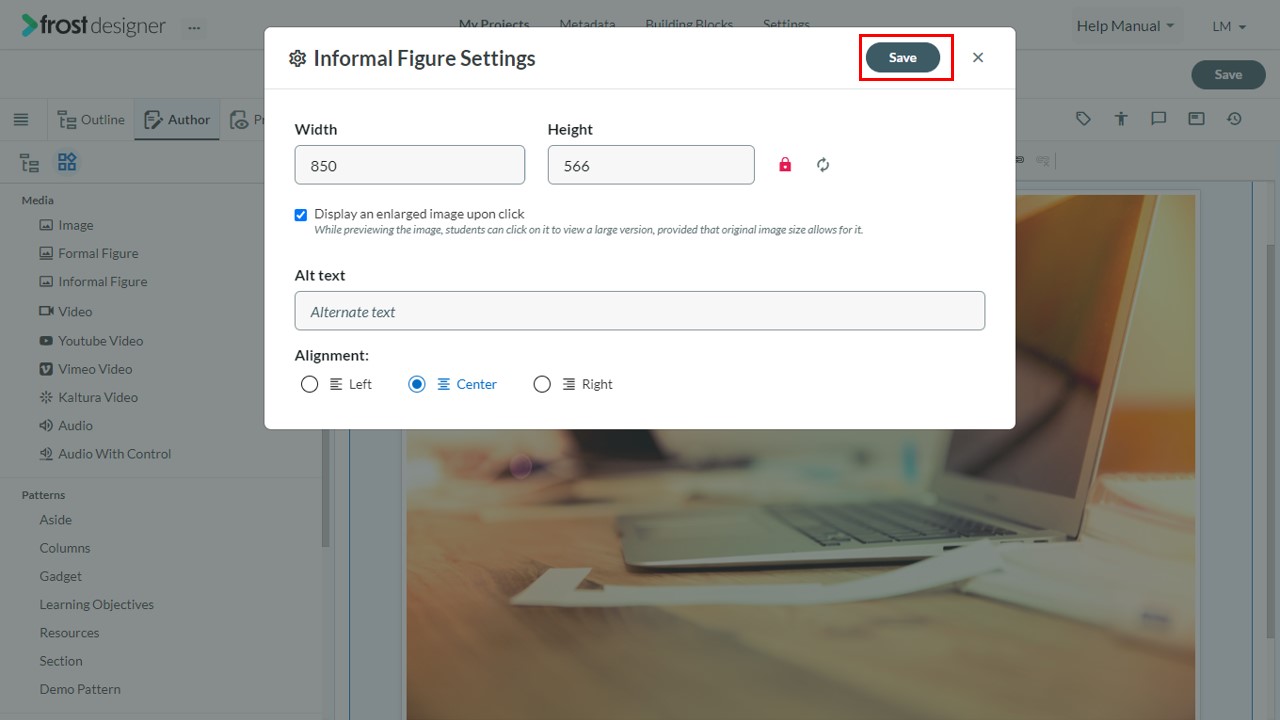This screenshot has width=1280, height=720.
Task: Click the Width input field
Action: click(x=410, y=165)
